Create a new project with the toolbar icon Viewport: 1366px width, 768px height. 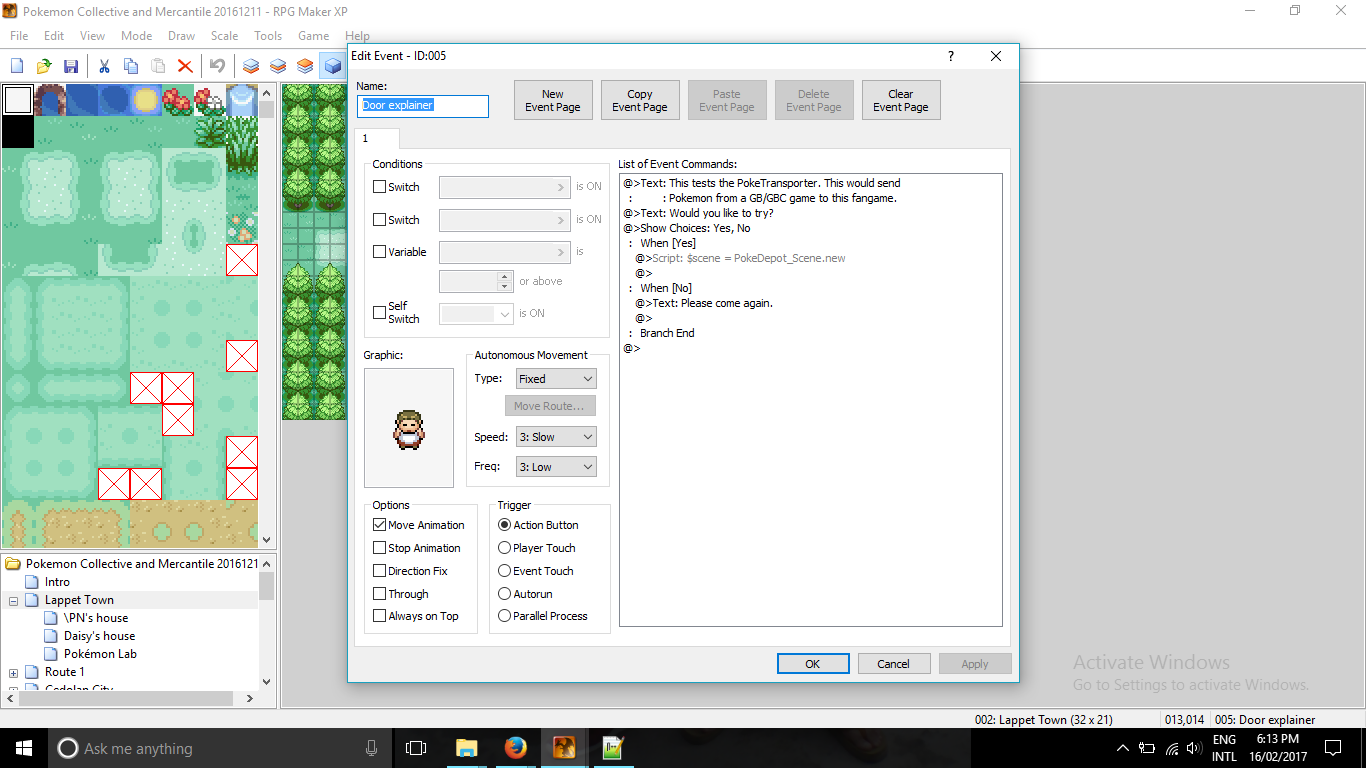point(17,66)
